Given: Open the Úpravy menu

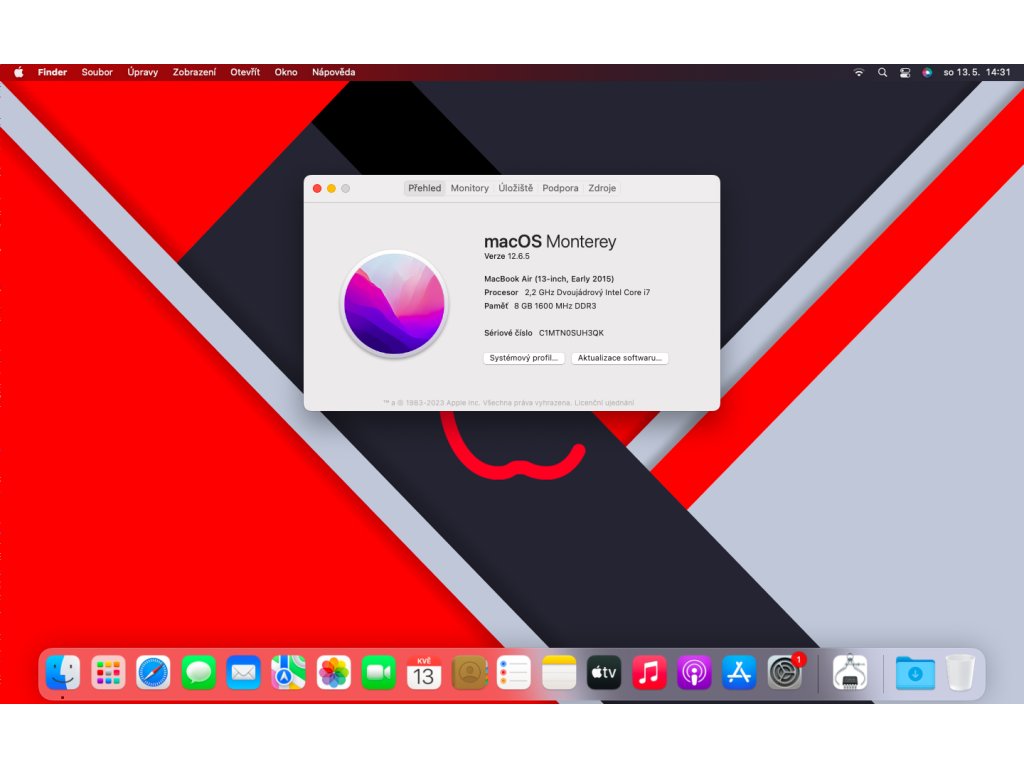Looking at the screenshot, I should point(142,72).
